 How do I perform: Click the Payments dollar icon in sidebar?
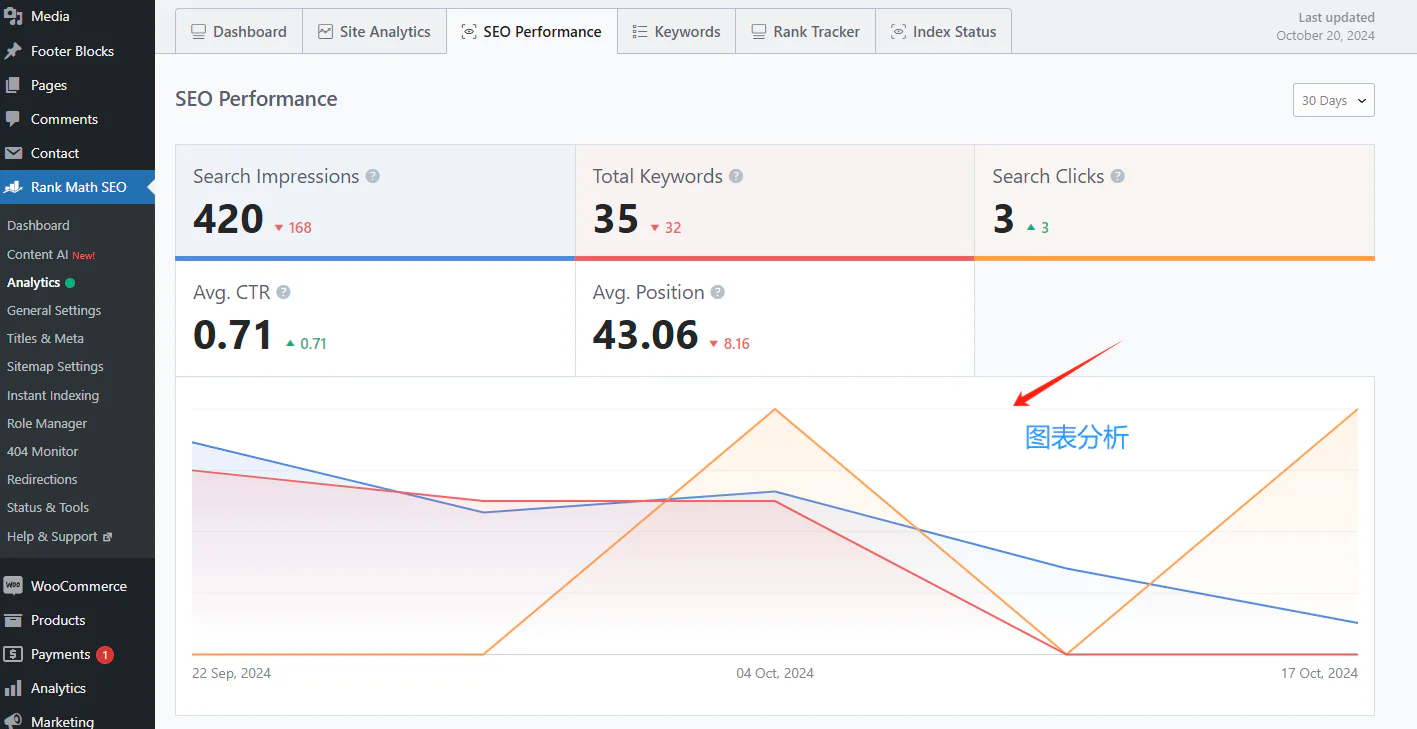click(x=13, y=654)
